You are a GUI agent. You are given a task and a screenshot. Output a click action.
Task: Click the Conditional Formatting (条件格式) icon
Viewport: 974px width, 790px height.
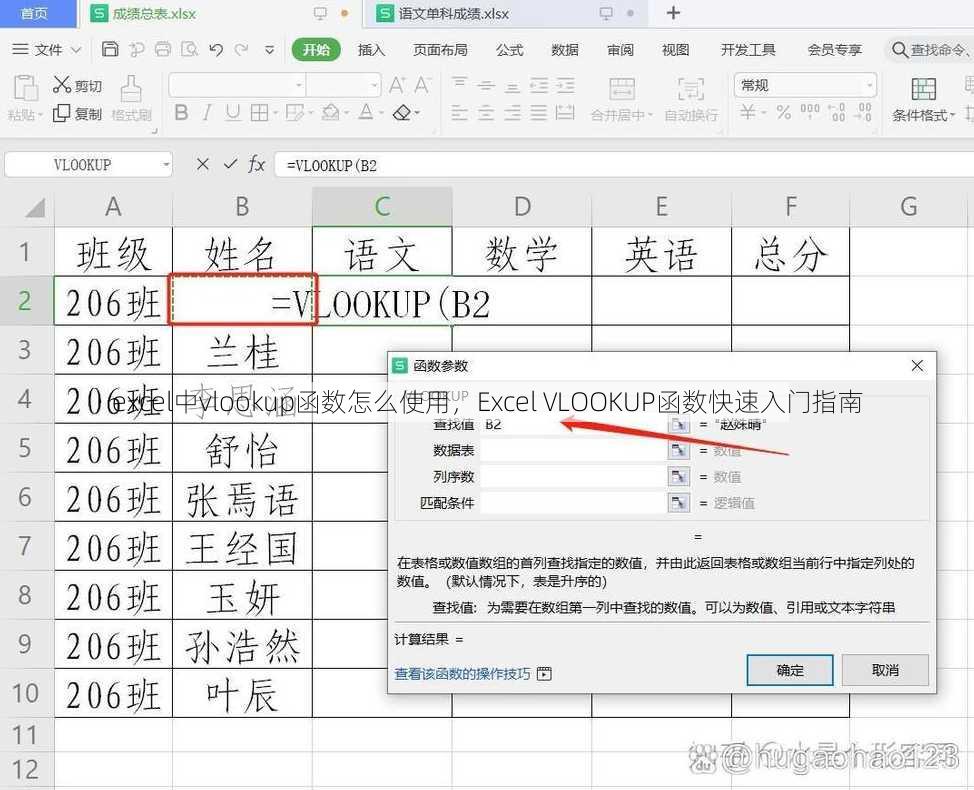pos(923,89)
